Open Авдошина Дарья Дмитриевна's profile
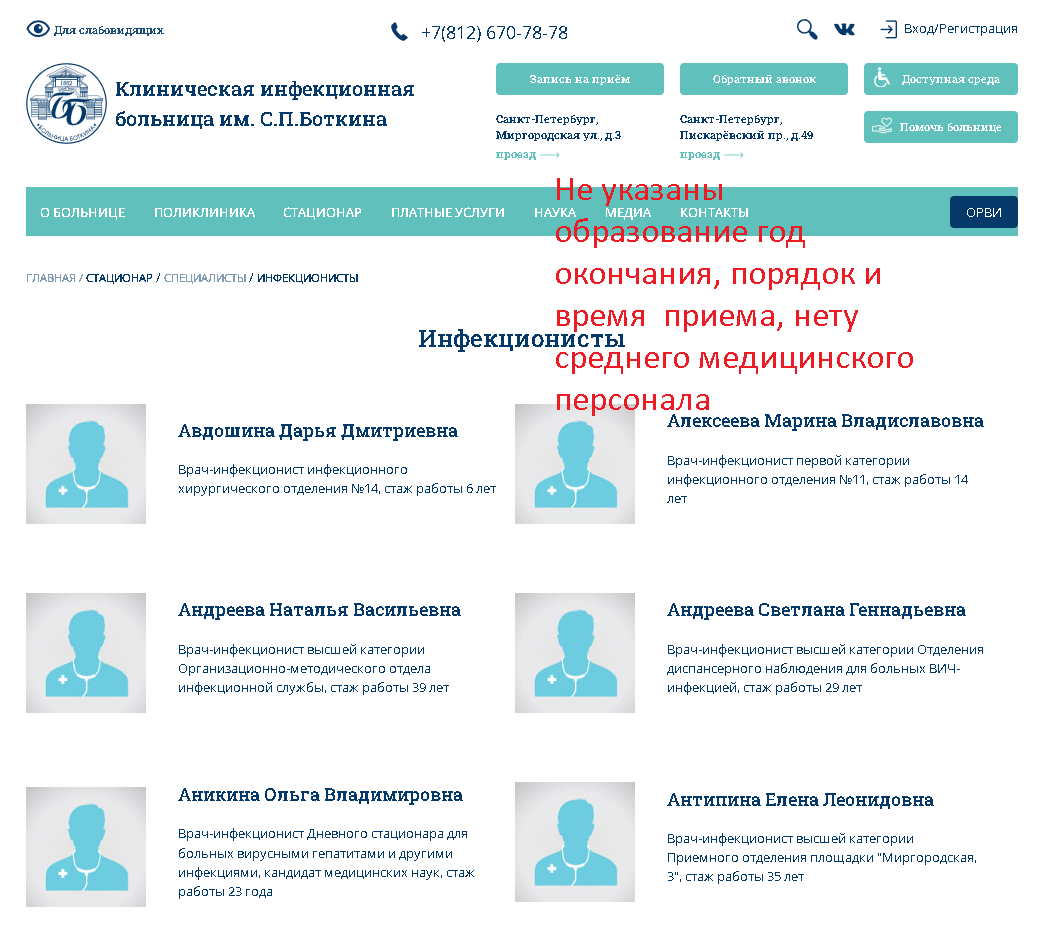The width and height of the screenshot is (1048, 950). pos(317,431)
